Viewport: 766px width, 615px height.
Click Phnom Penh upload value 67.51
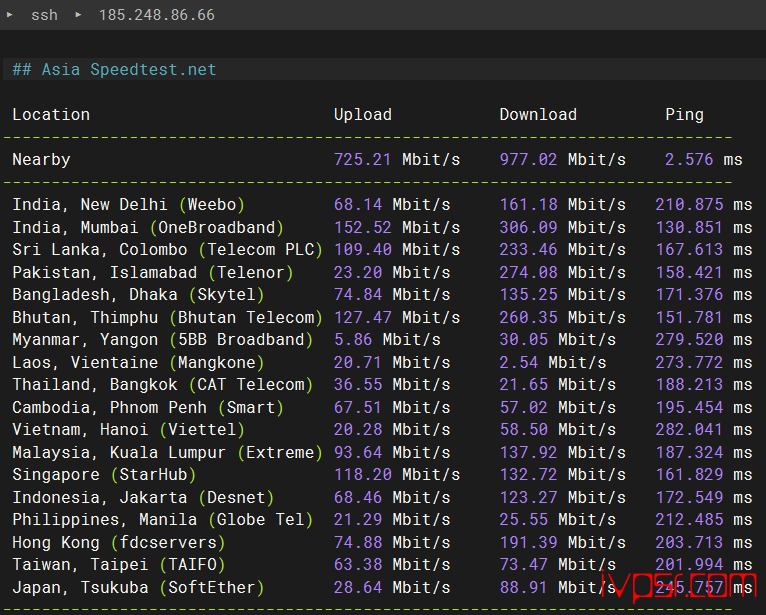pyautogui.click(x=358, y=407)
